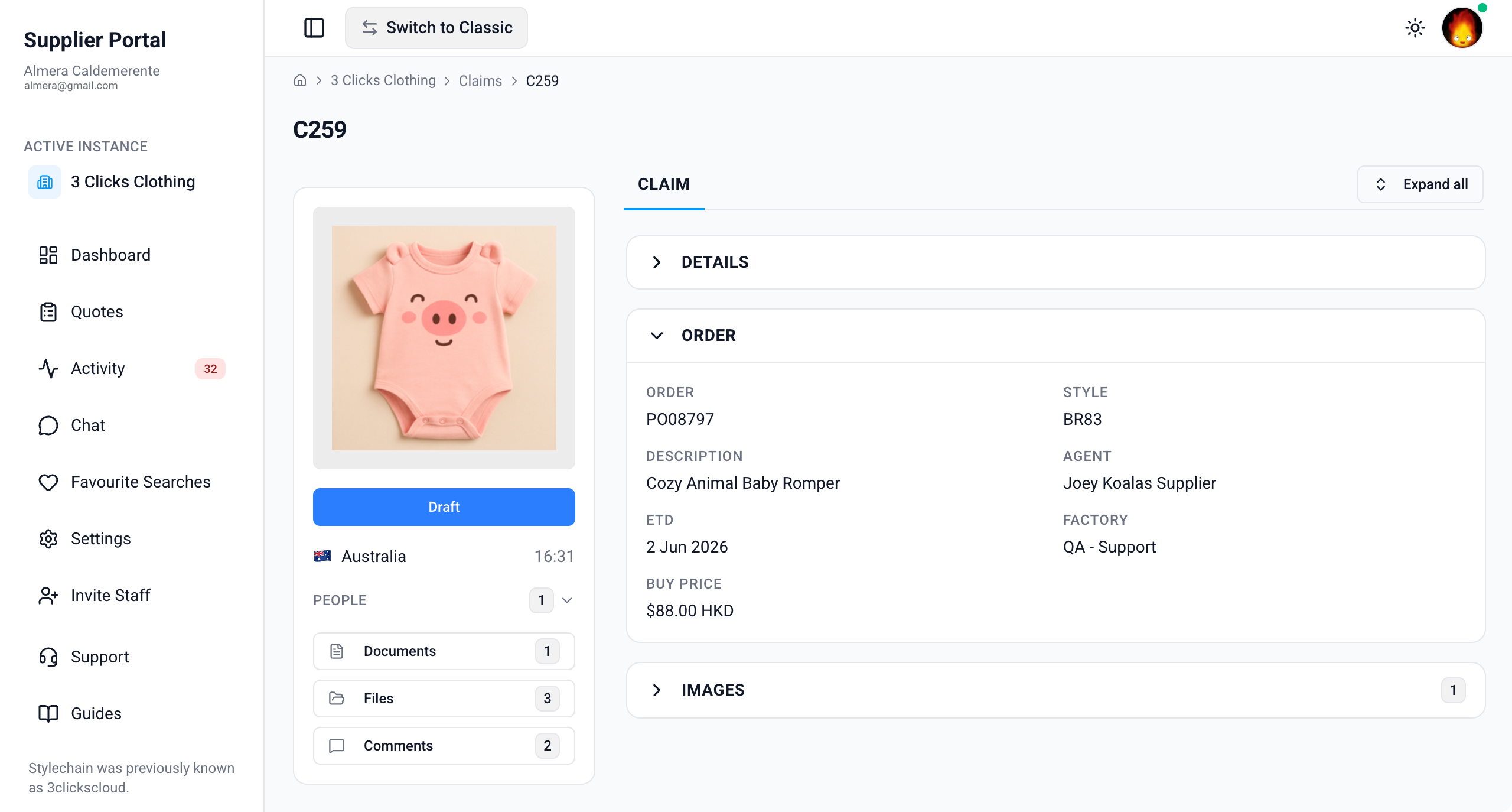This screenshot has height=812, width=1512.
Task: Click the Claims breadcrumb link
Action: pyautogui.click(x=480, y=80)
